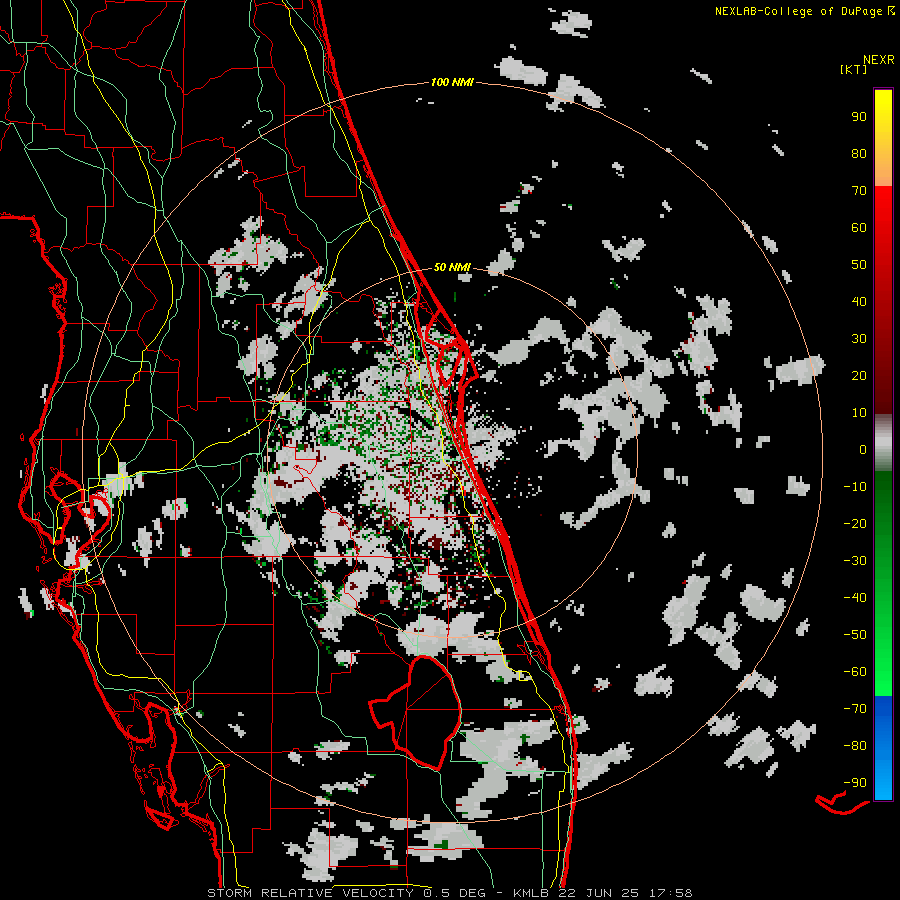Select the -80 scale value

click(x=855, y=746)
